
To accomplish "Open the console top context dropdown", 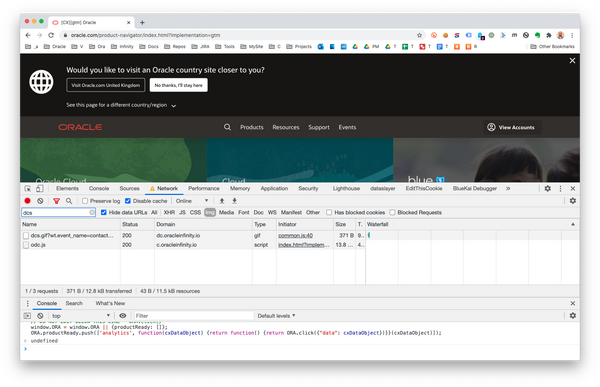I will (80, 316).
